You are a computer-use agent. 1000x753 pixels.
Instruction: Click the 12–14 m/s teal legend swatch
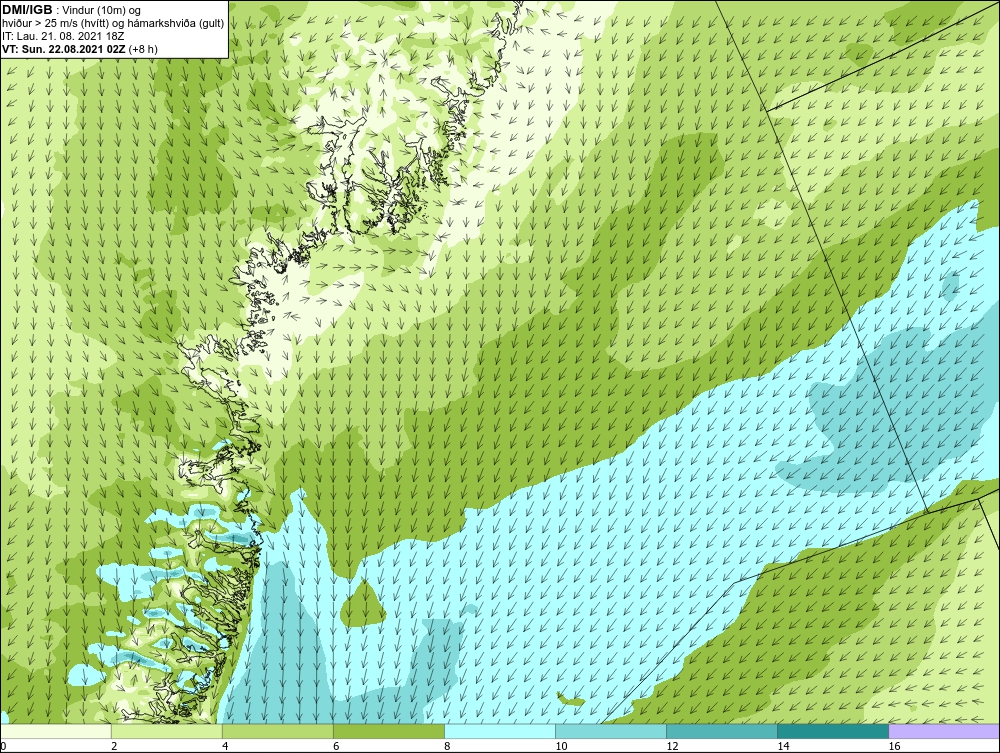(721, 731)
